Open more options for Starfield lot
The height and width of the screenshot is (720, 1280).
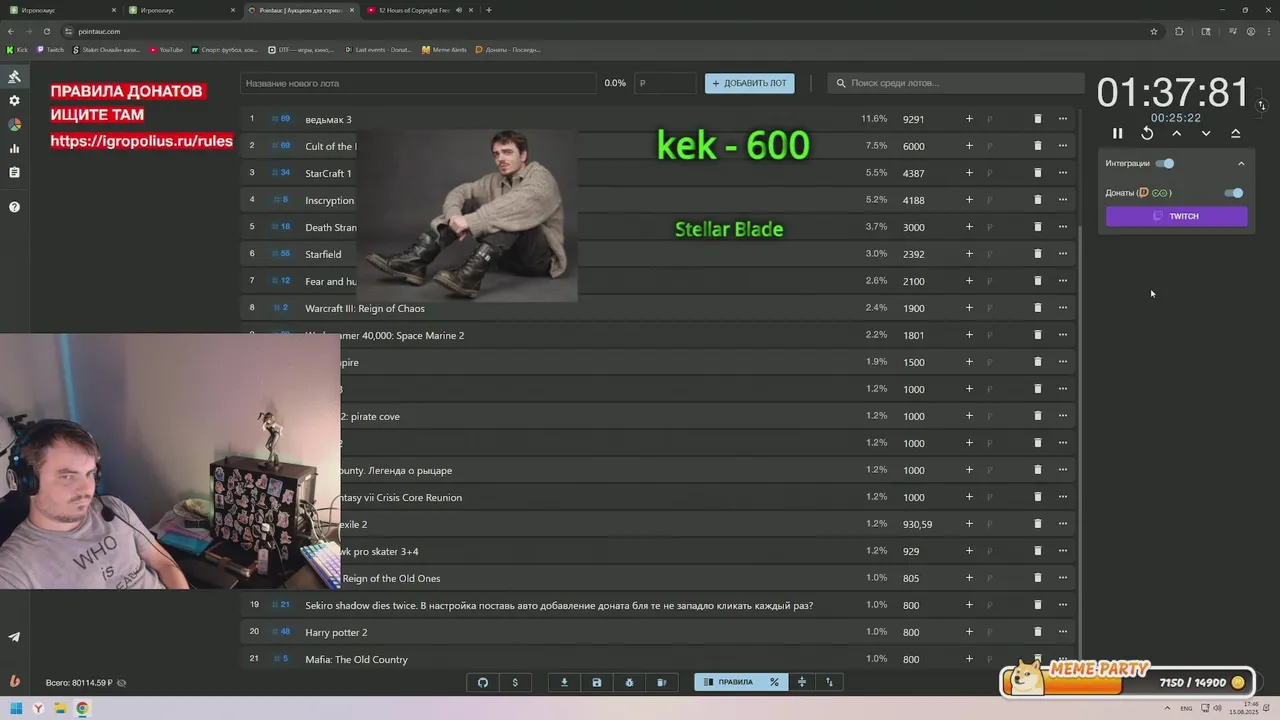click(1063, 254)
